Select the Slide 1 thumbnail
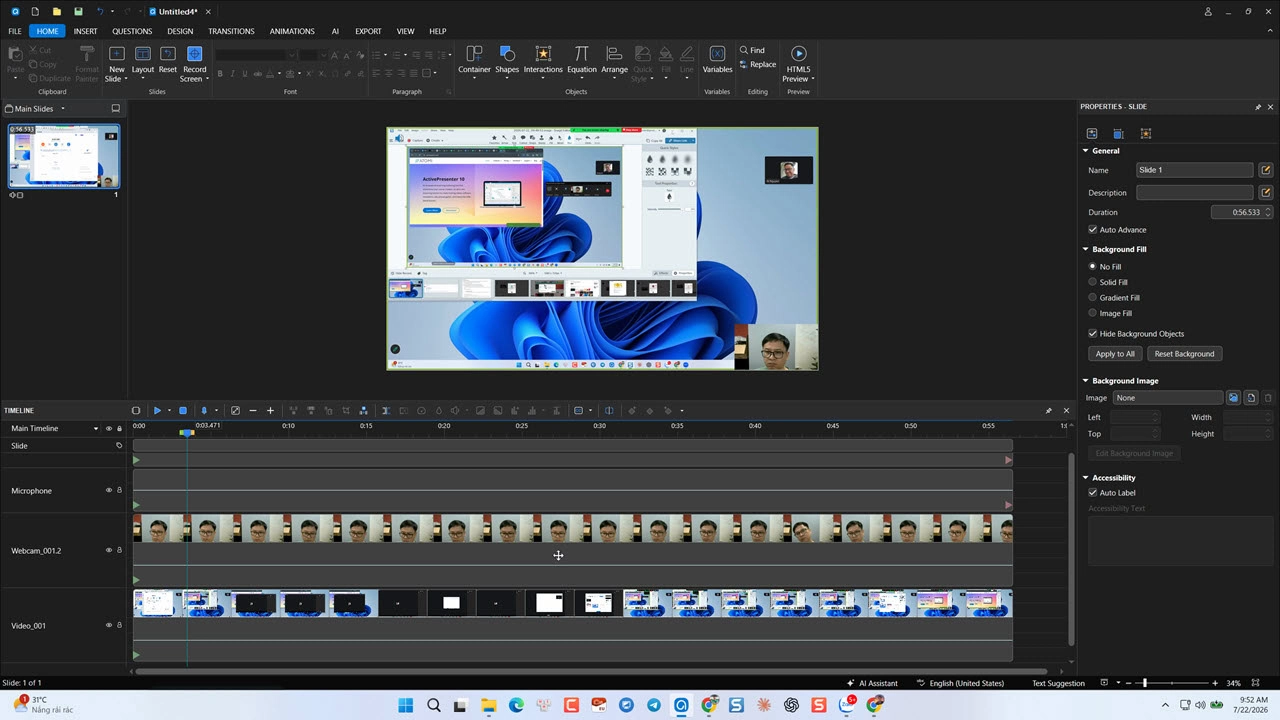The height and width of the screenshot is (720, 1280). (x=64, y=157)
